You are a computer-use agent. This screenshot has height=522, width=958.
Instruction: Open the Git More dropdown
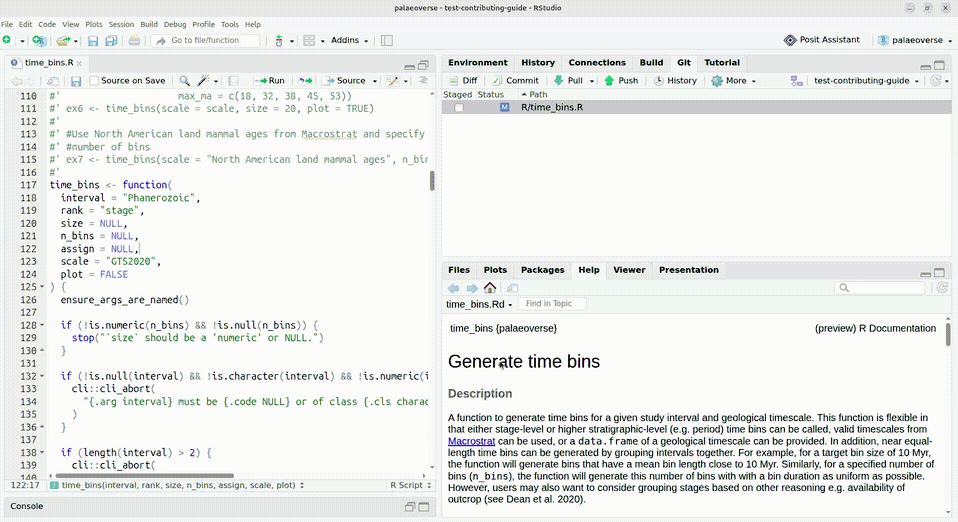(734, 81)
